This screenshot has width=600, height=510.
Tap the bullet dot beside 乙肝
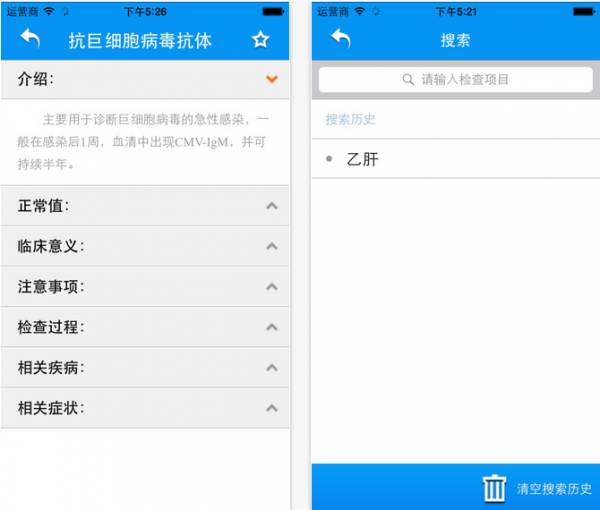[x=330, y=159]
